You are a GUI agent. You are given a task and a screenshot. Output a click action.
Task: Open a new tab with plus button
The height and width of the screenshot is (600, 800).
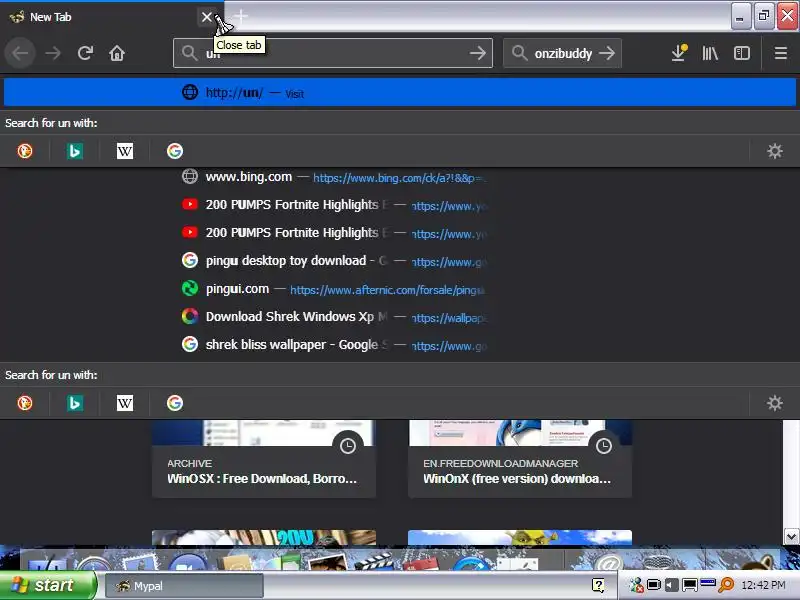pos(241,16)
